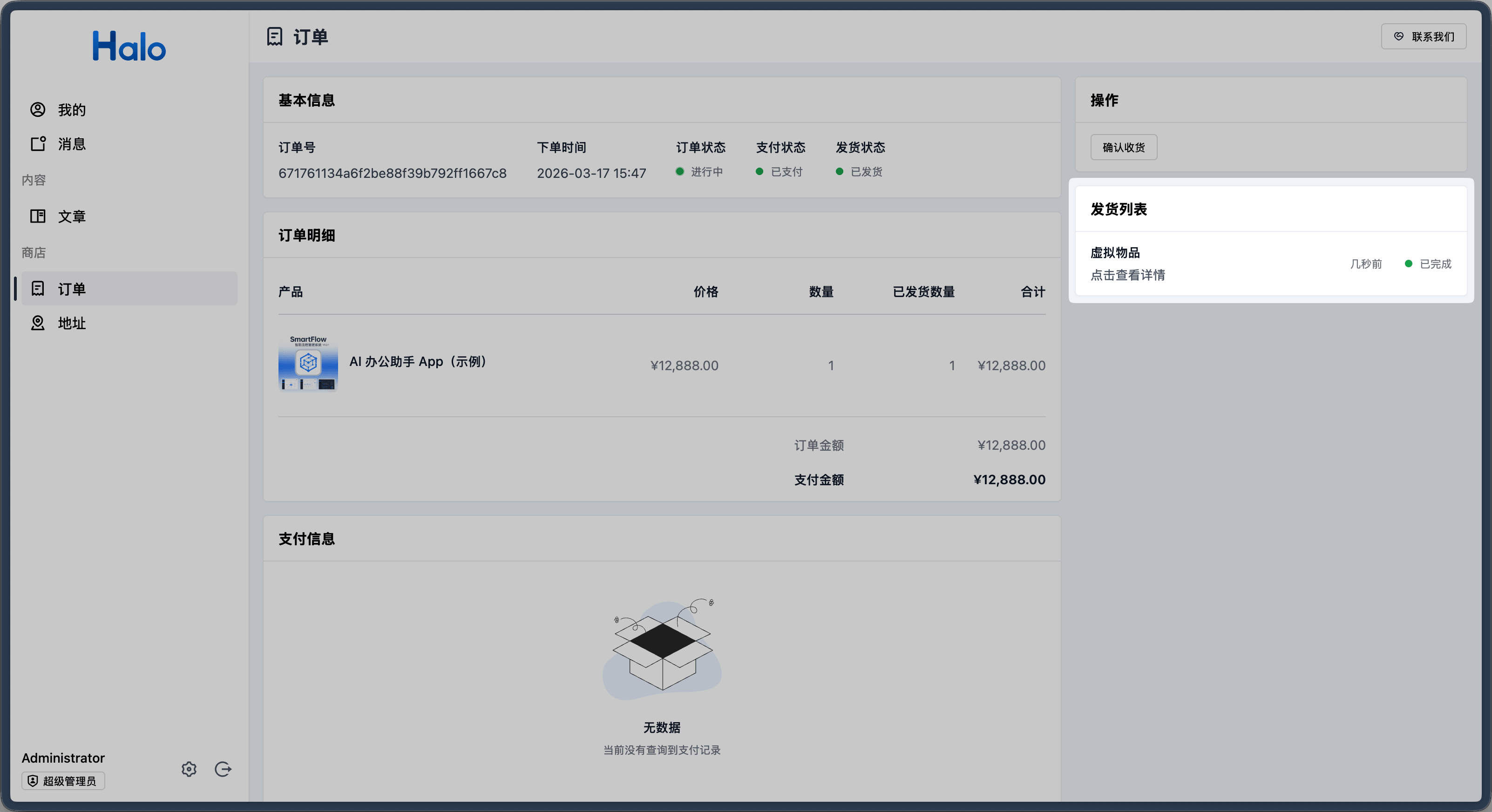The height and width of the screenshot is (812, 1492).
Task: Click the 已完成 delivery status indicator
Action: (1428, 264)
